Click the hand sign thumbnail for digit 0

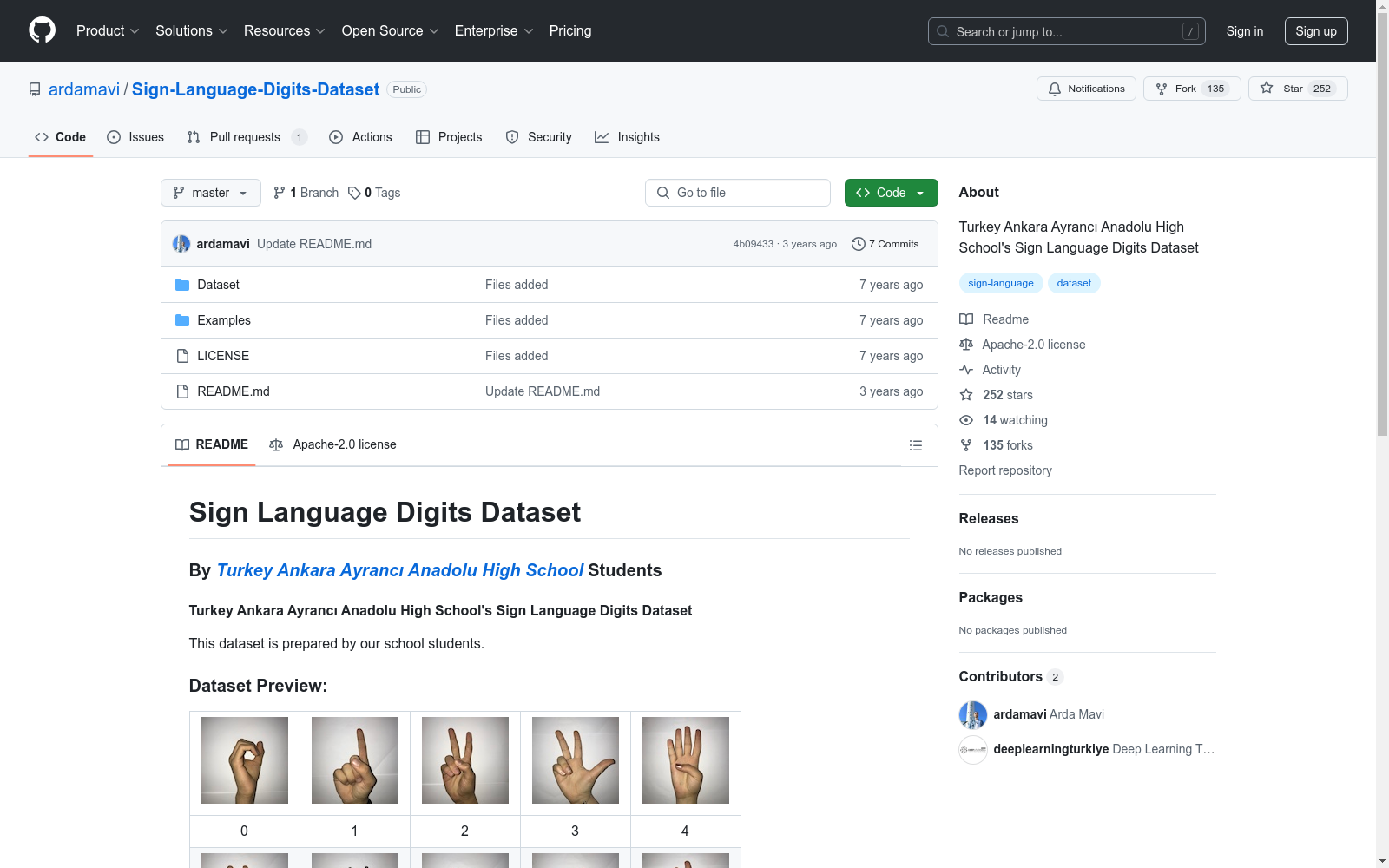[245, 760]
